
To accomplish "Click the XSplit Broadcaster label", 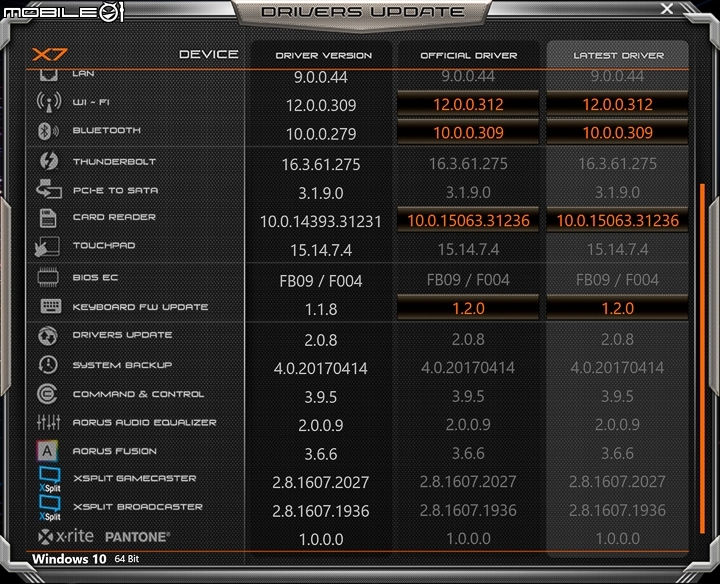I will [x=138, y=507].
